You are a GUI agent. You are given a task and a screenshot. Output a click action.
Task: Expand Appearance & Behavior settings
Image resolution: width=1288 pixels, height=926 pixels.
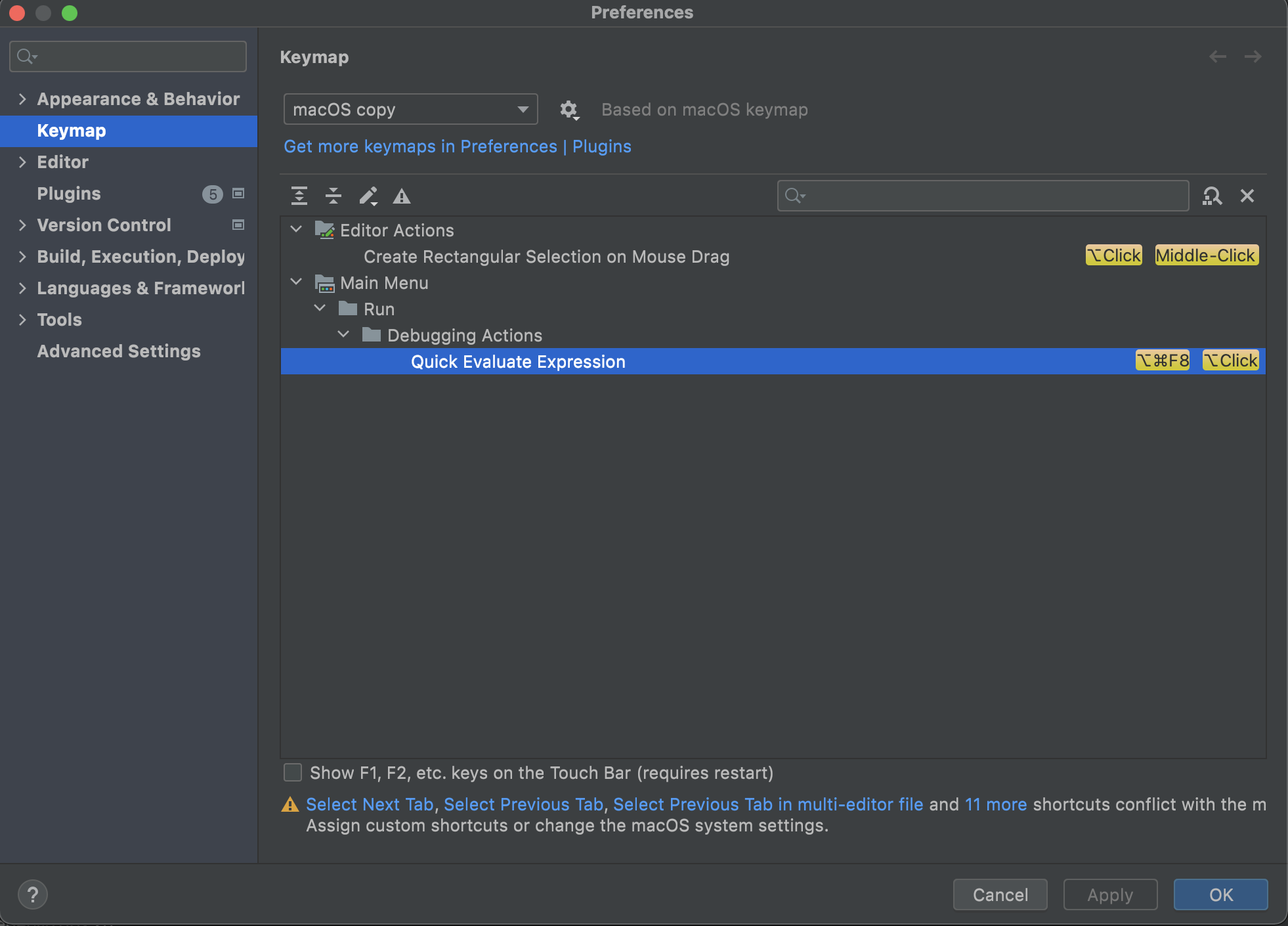pyautogui.click(x=22, y=99)
